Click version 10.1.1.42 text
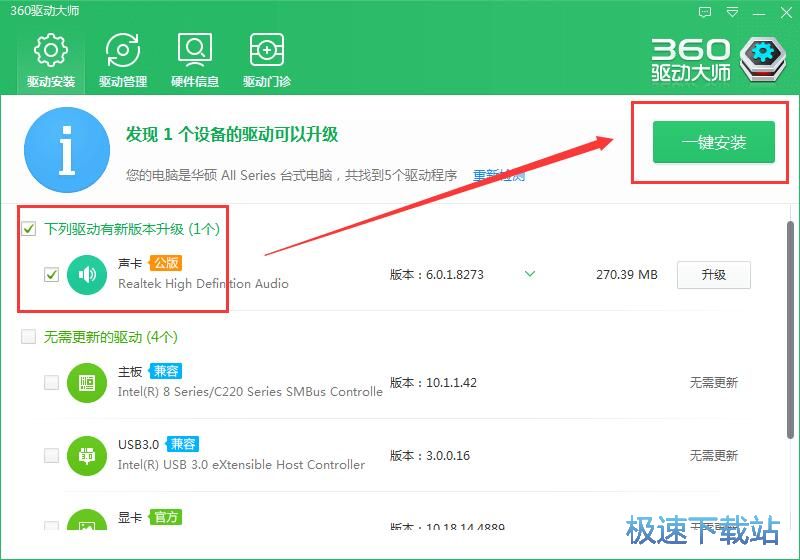Screen dimensions: 800x560 (451, 383)
